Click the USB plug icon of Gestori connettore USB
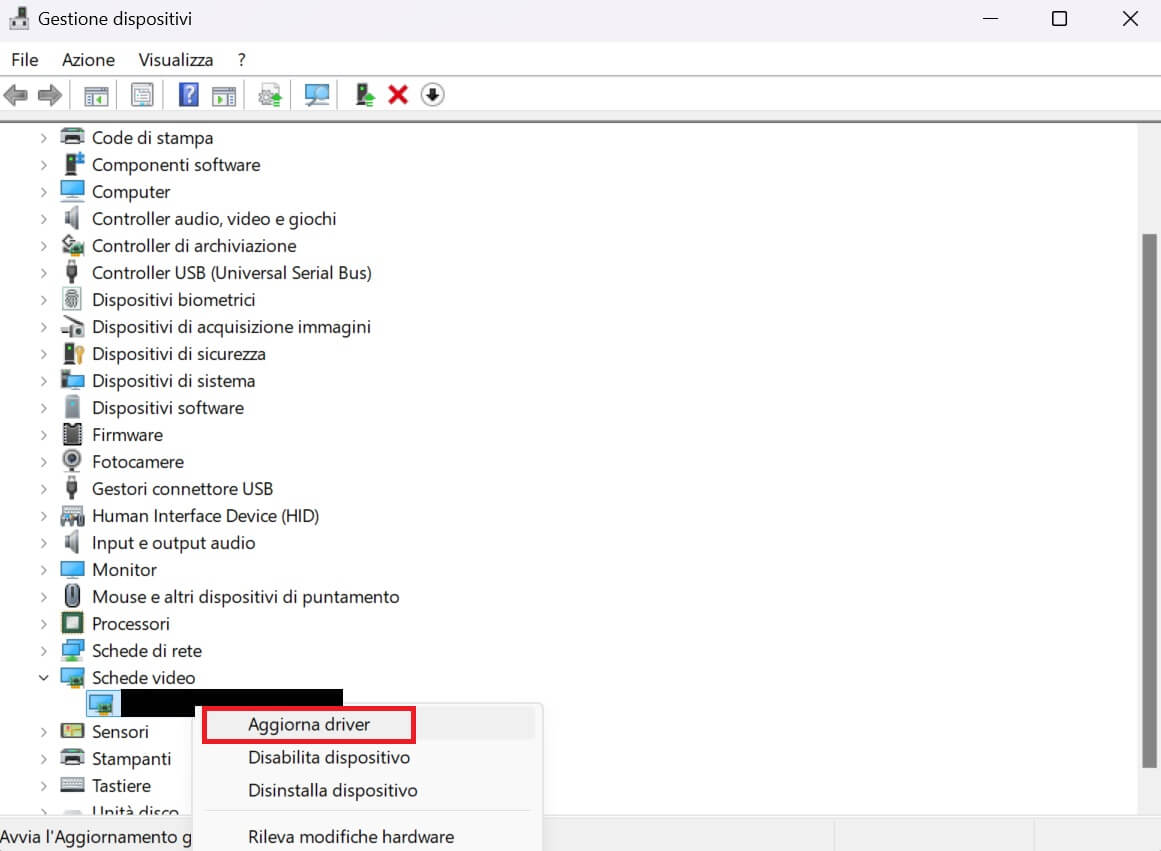This screenshot has width=1161, height=851. pyautogui.click(x=72, y=487)
